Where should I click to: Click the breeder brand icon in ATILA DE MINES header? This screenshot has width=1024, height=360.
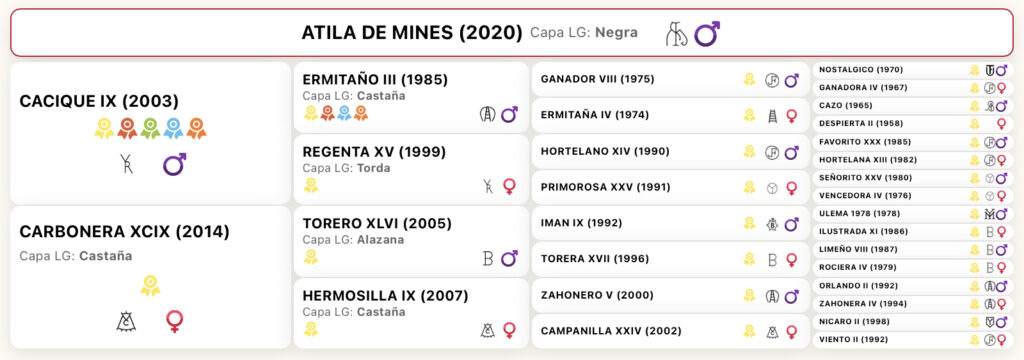coord(676,34)
